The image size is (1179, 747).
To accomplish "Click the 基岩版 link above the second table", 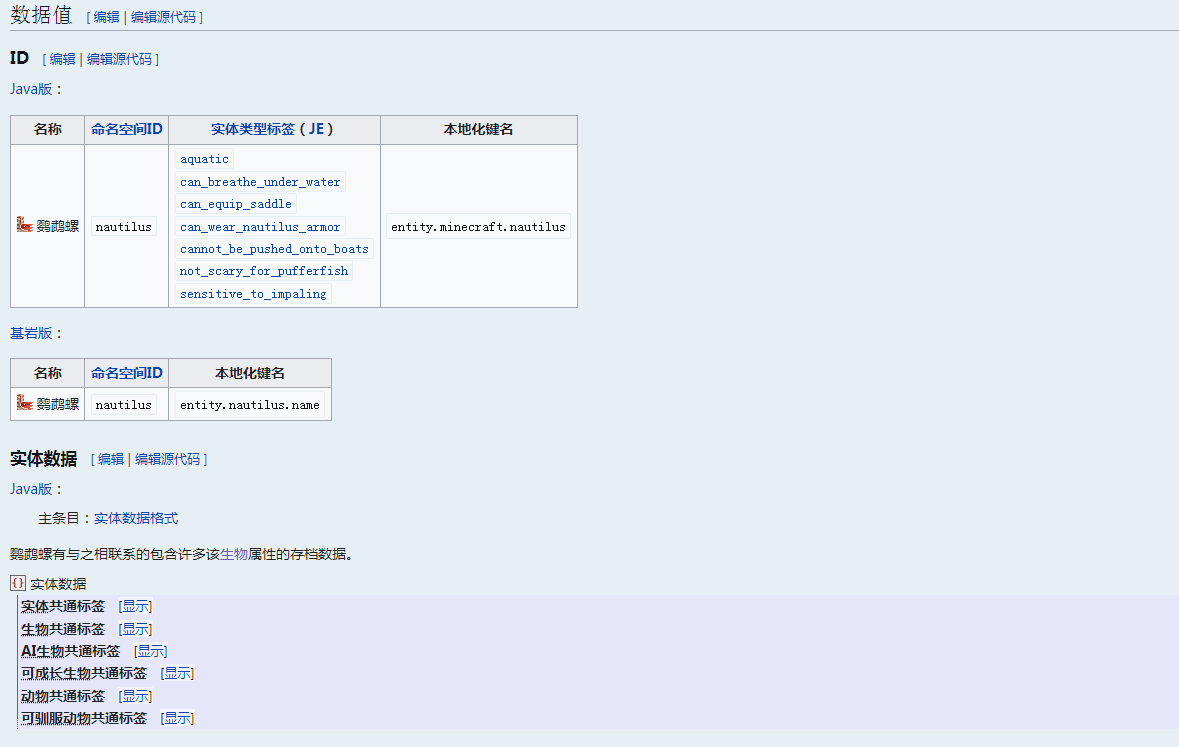I will click(25, 332).
